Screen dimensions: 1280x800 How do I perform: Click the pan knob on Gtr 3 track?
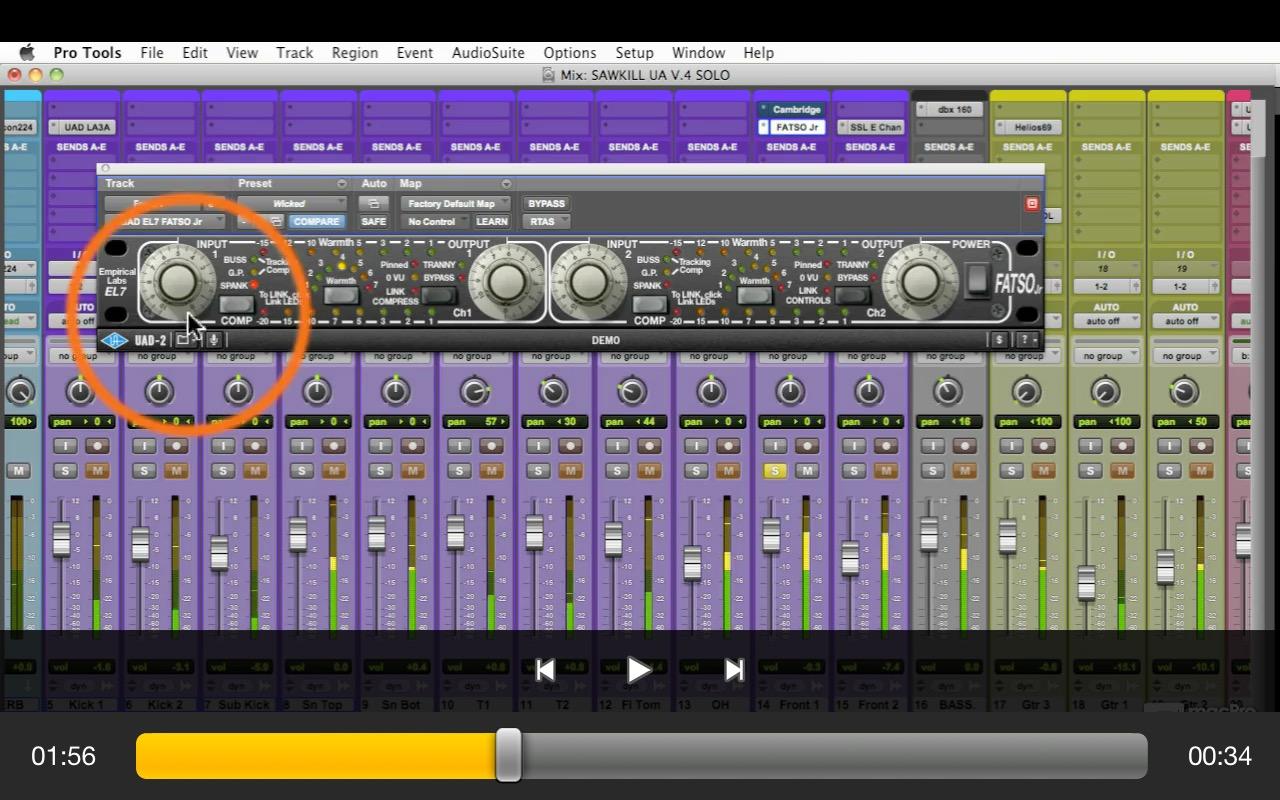pyautogui.click(x=1027, y=391)
